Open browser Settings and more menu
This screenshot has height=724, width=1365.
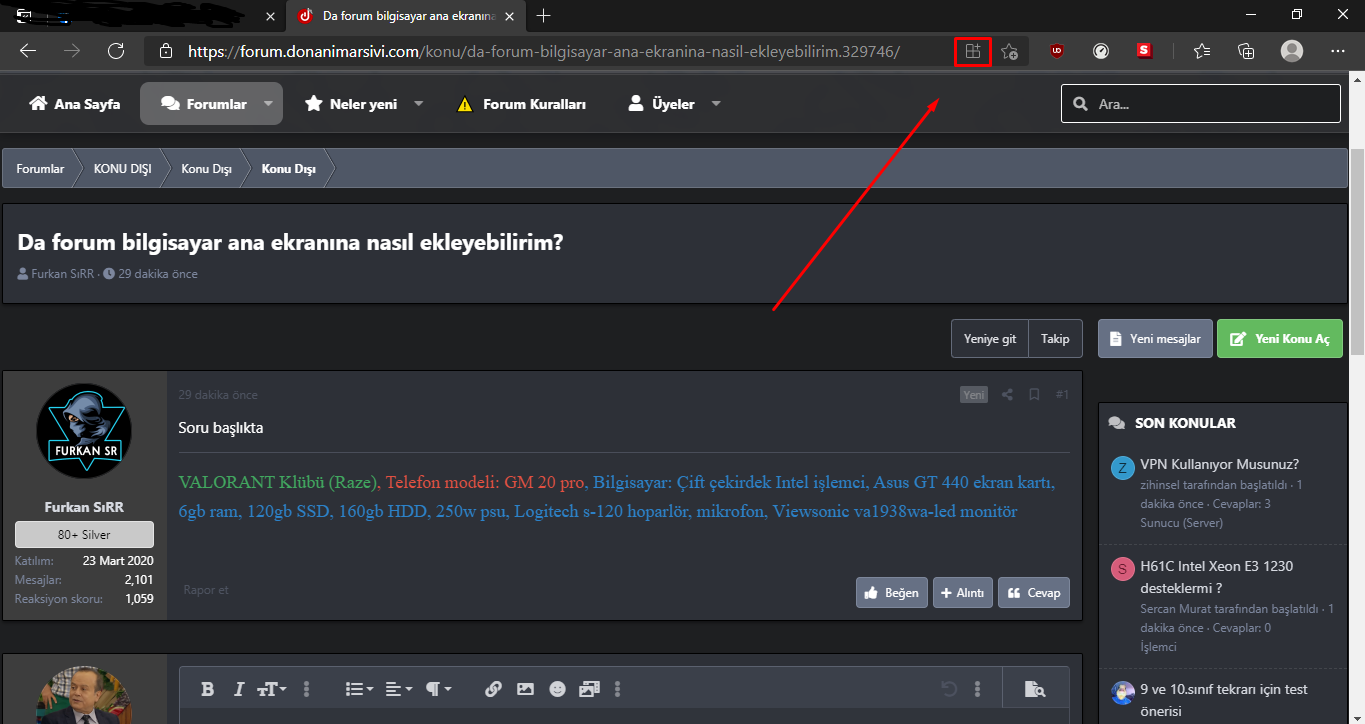[1338, 51]
